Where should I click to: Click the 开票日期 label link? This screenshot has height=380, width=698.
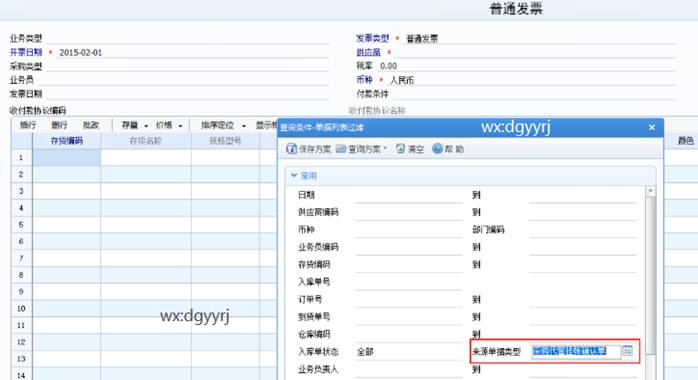pyautogui.click(x=26, y=53)
